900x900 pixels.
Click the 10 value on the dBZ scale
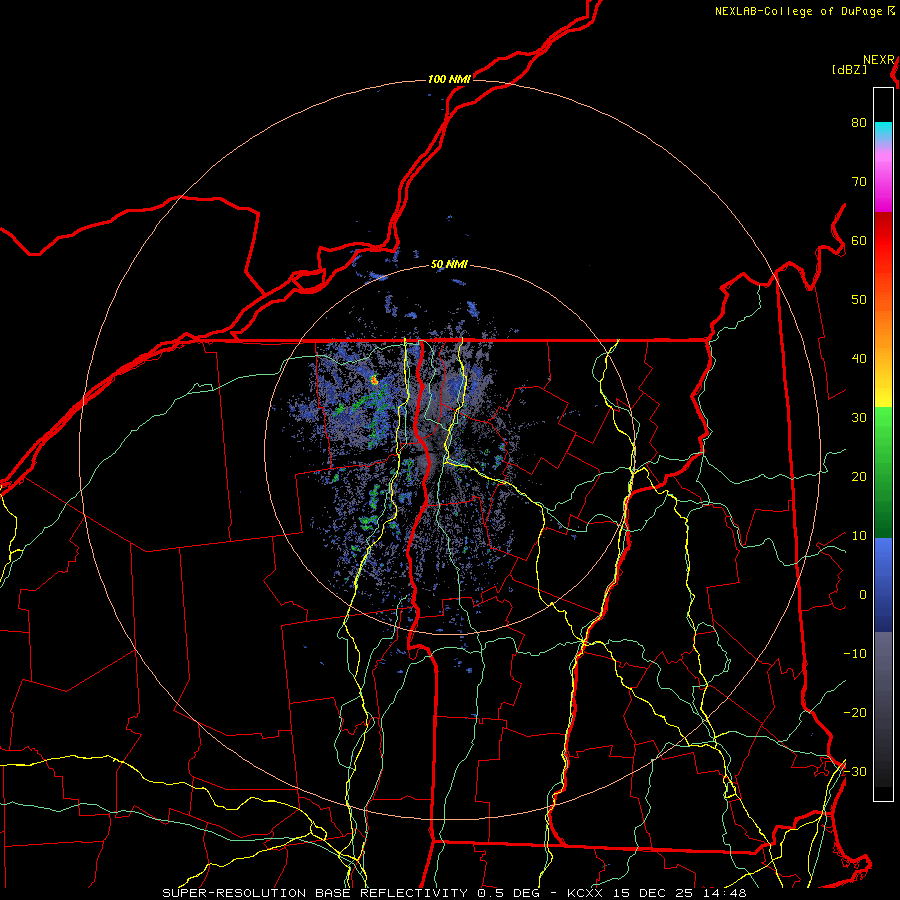(859, 536)
